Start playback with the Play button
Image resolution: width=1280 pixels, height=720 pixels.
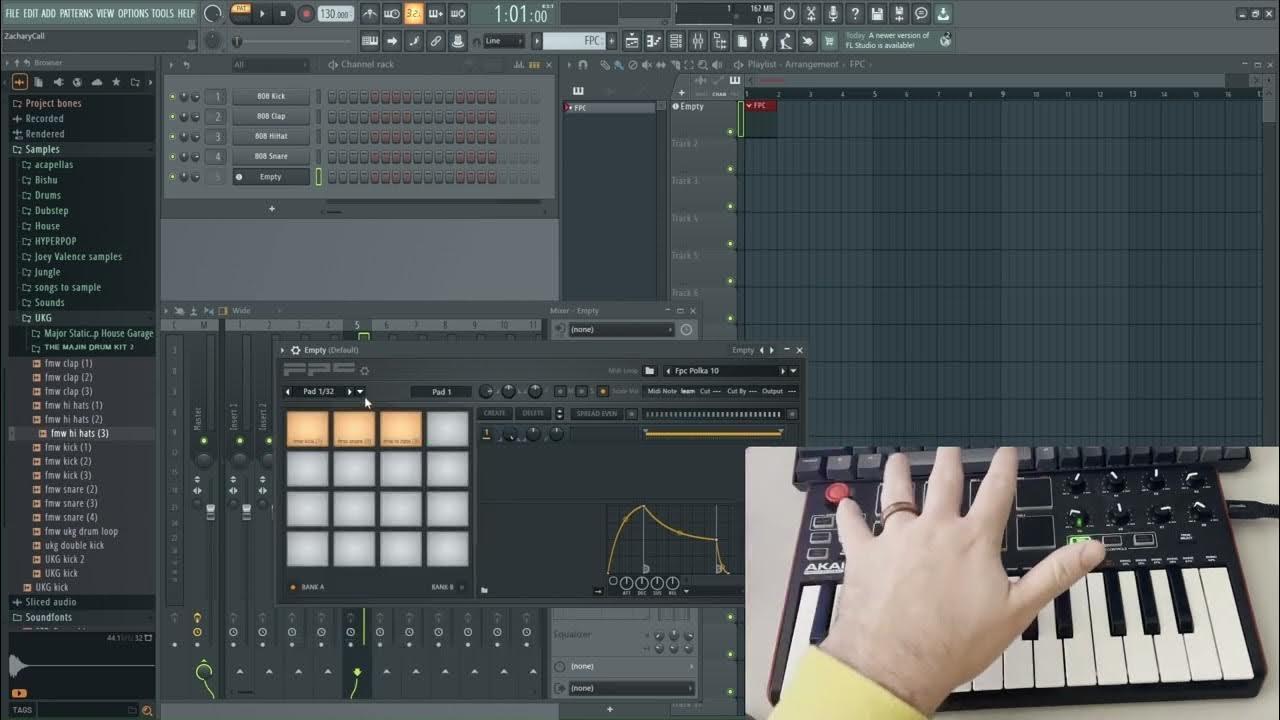(x=263, y=14)
